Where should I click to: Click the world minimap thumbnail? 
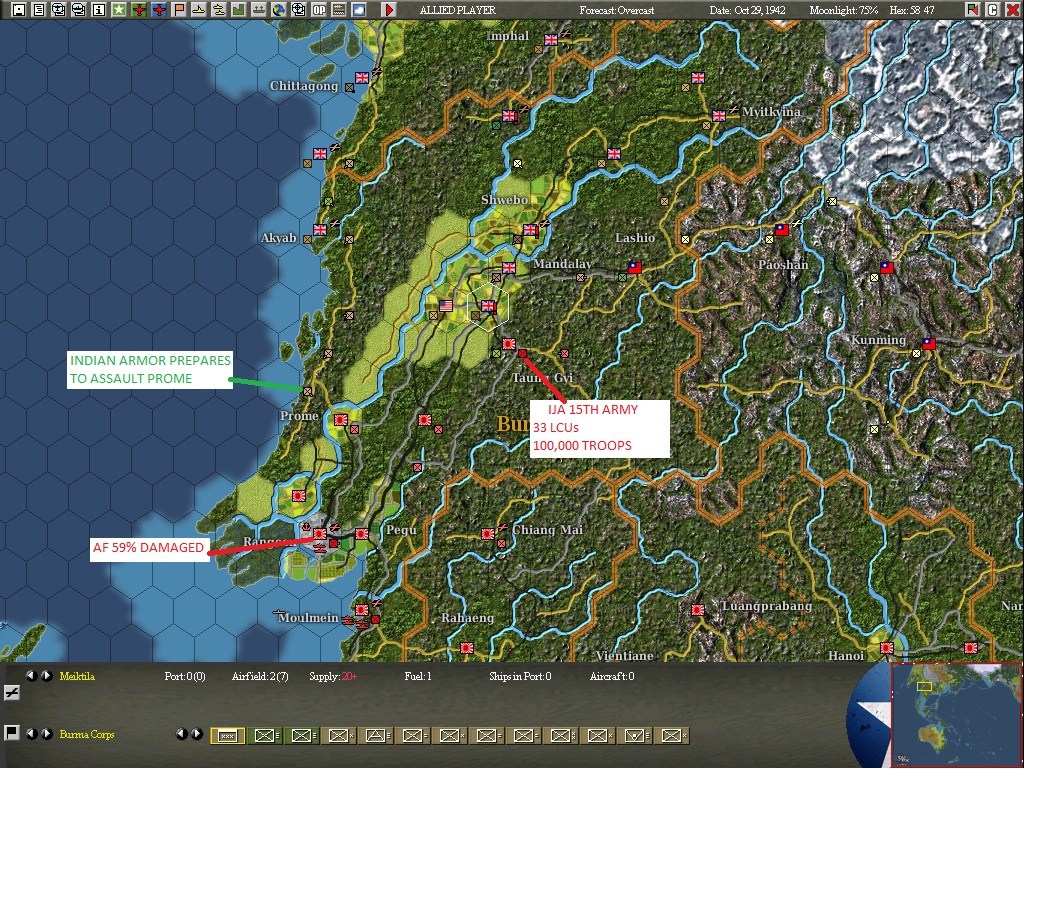tap(956, 715)
